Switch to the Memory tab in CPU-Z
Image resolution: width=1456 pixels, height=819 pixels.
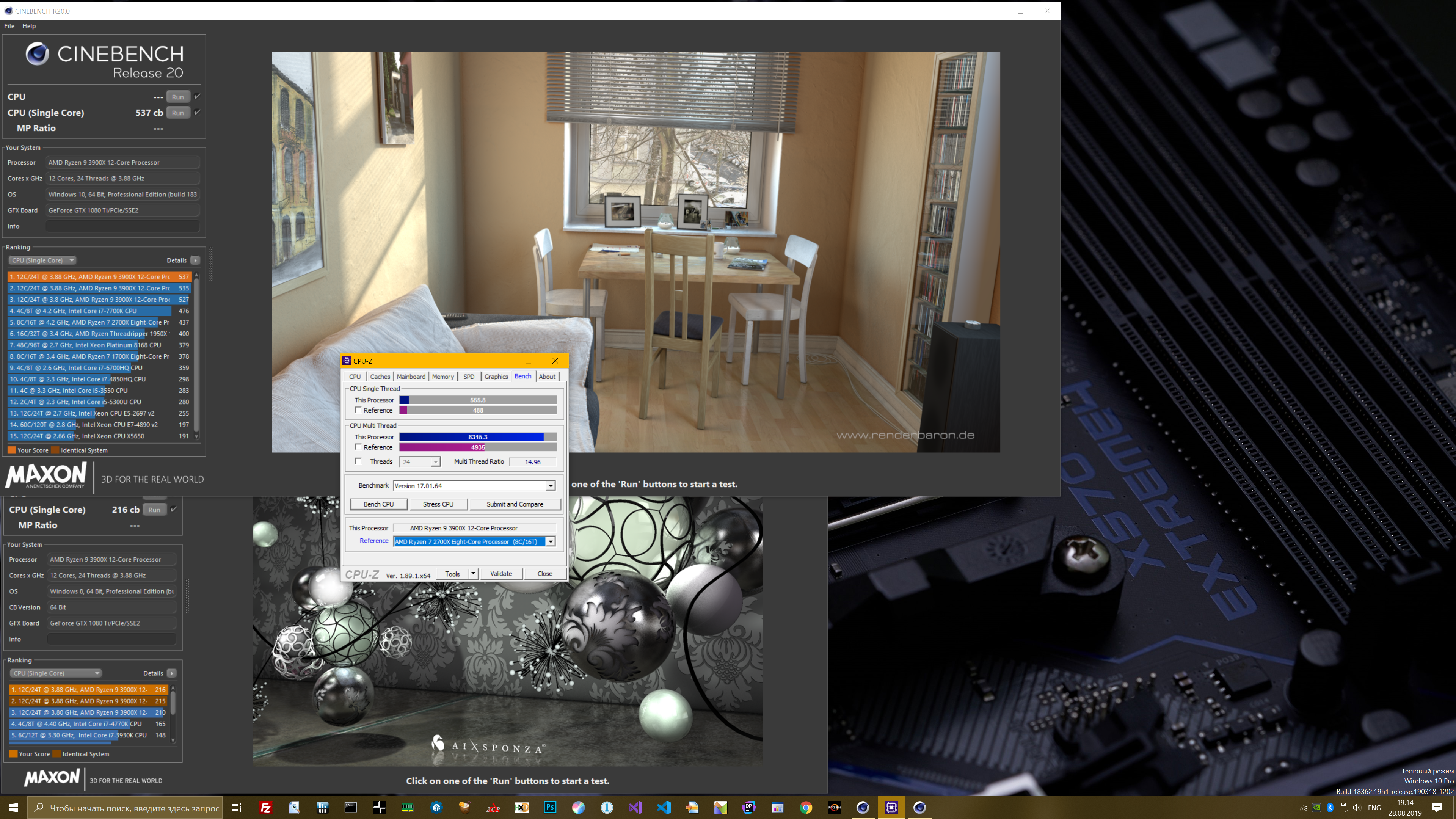(x=442, y=377)
